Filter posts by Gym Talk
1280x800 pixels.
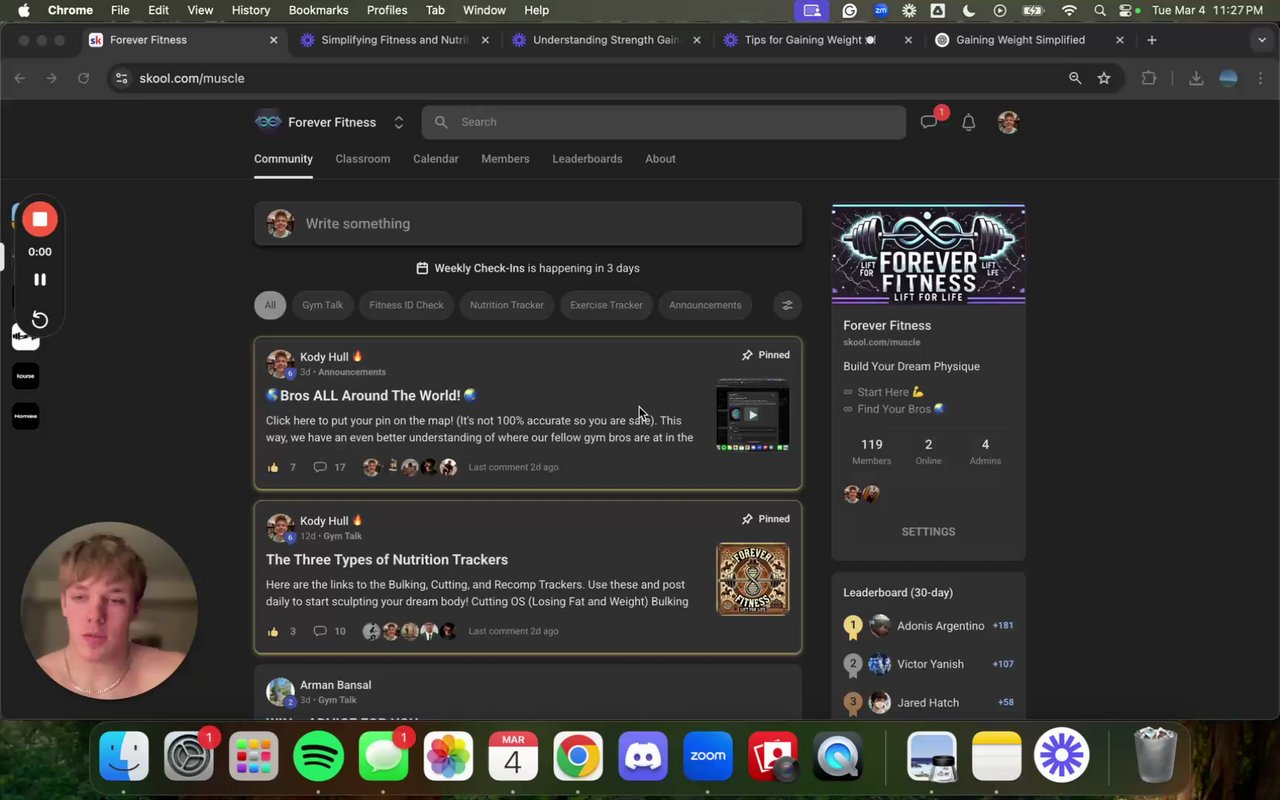click(322, 305)
